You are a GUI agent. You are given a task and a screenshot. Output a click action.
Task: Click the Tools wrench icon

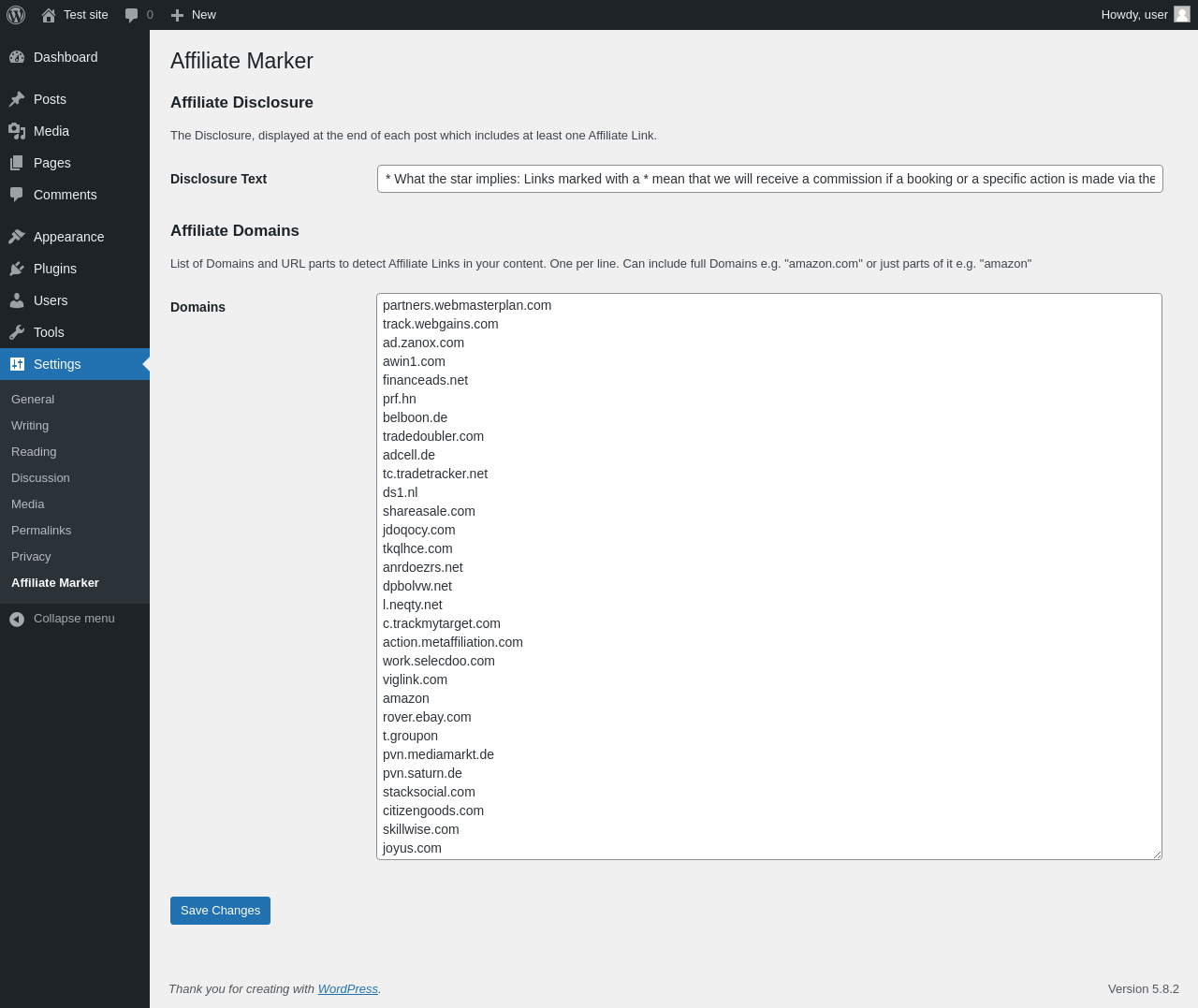click(17, 332)
